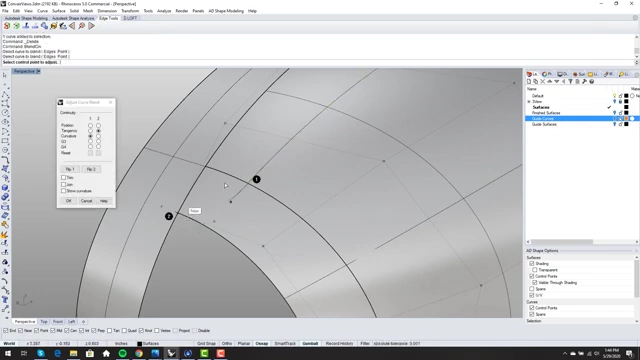Select Position continuity radio for curve 1

(x=90, y=125)
